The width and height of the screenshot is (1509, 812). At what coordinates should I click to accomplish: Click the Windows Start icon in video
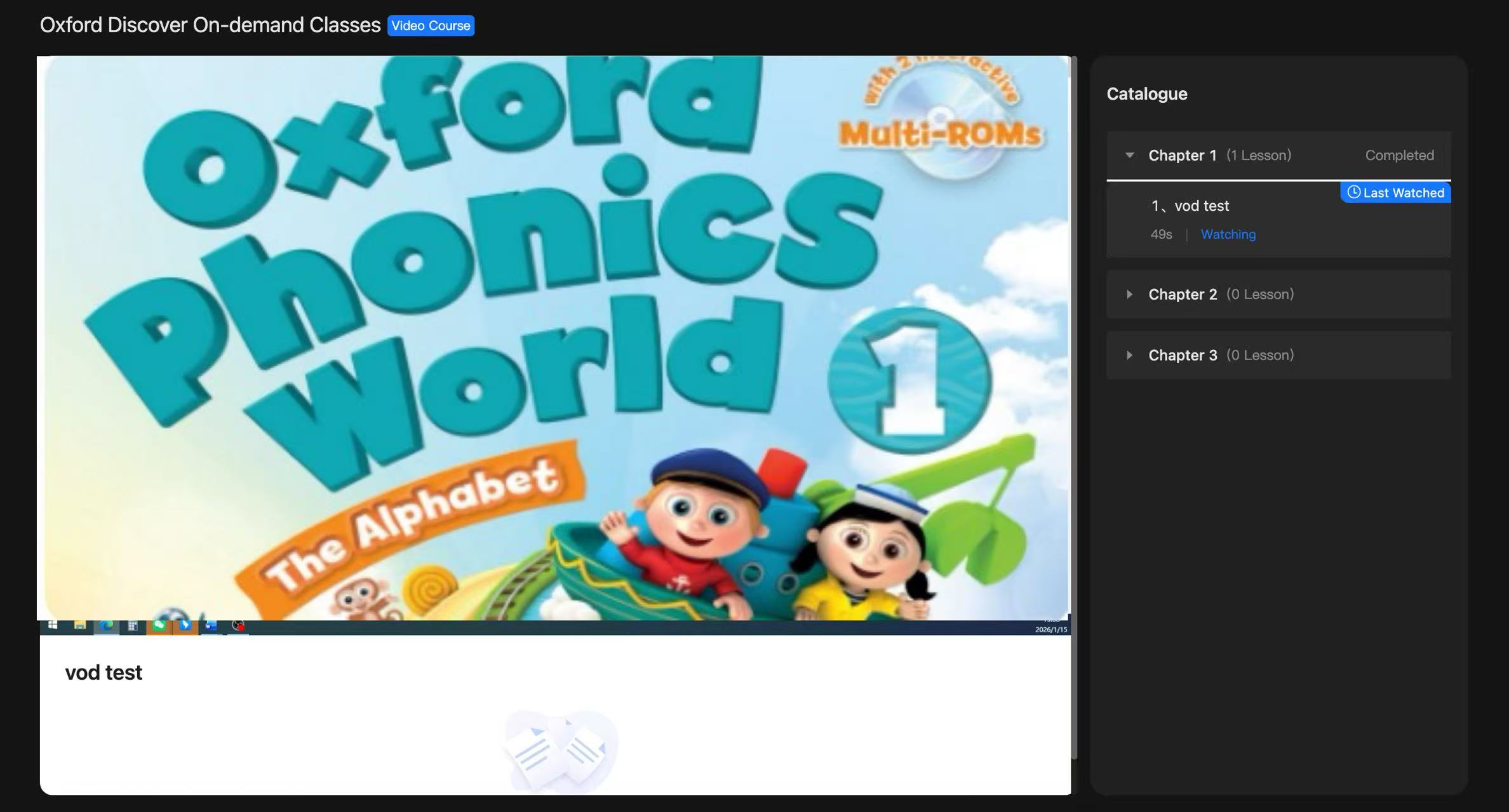click(53, 625)
